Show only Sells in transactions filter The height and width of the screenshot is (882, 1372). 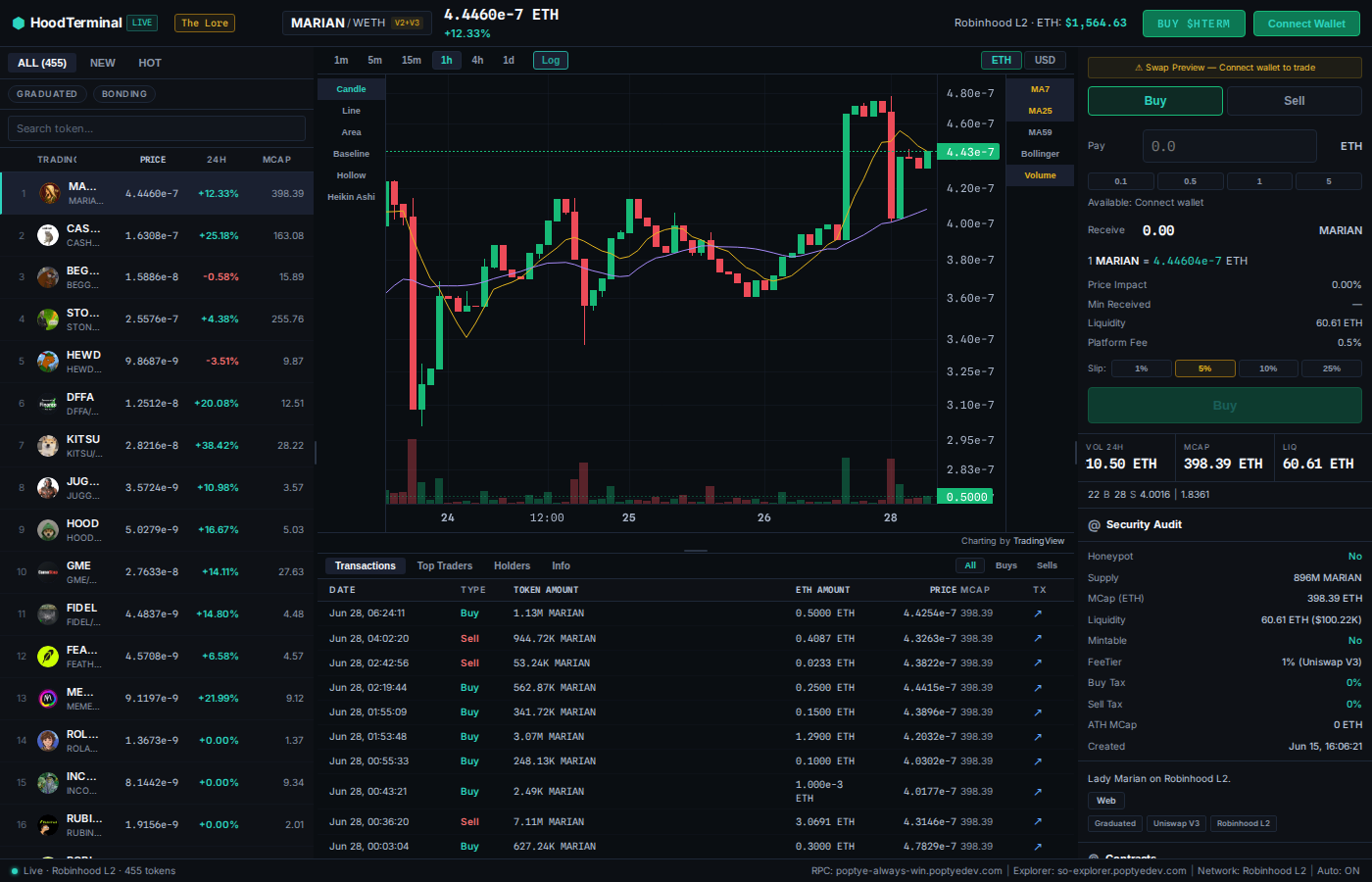tap(1047, 565)
